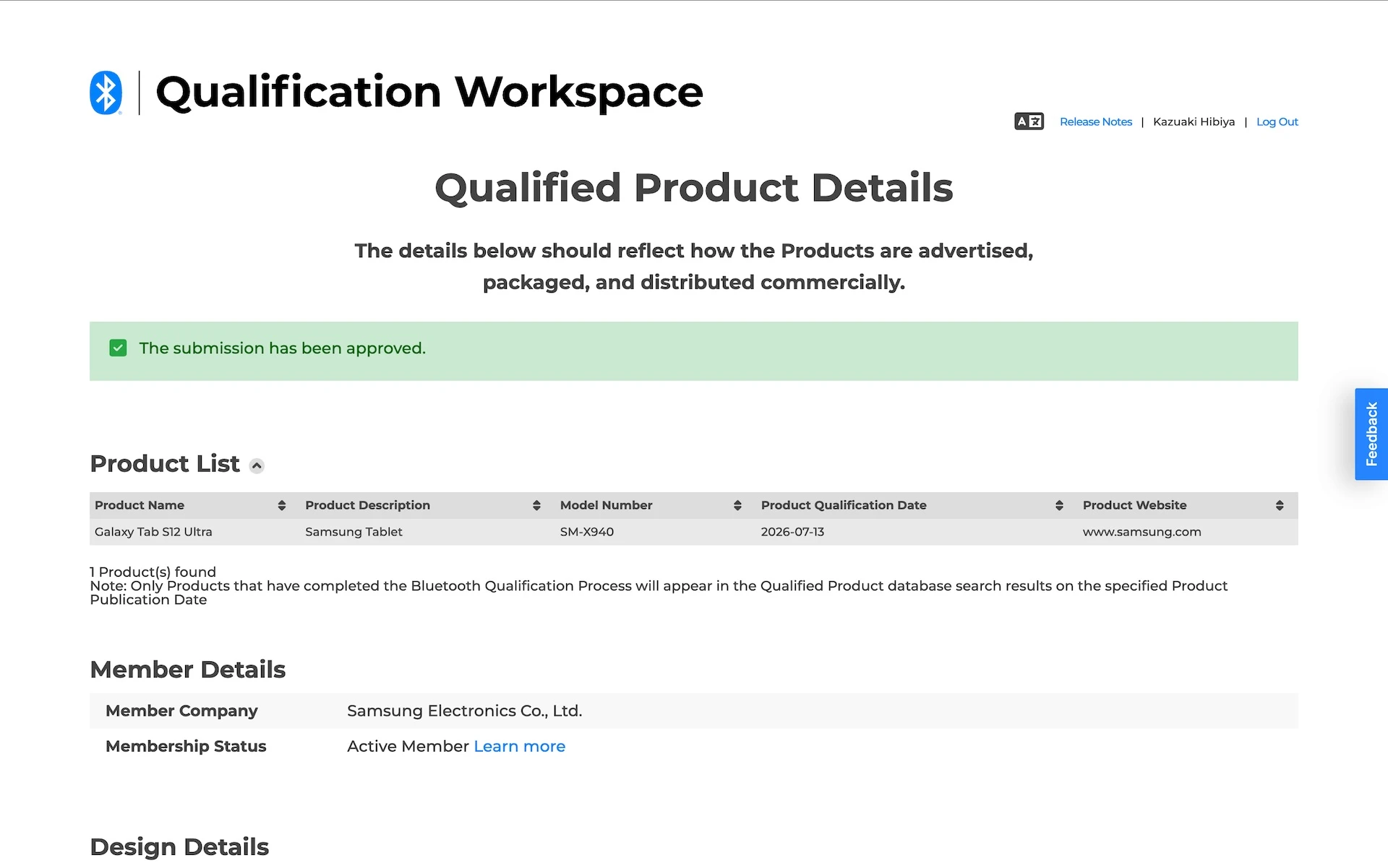The height and width of the screenshot is (868, 1388).
Task: Open the Feedback side tab
Action: click(x=1371, y=434)
